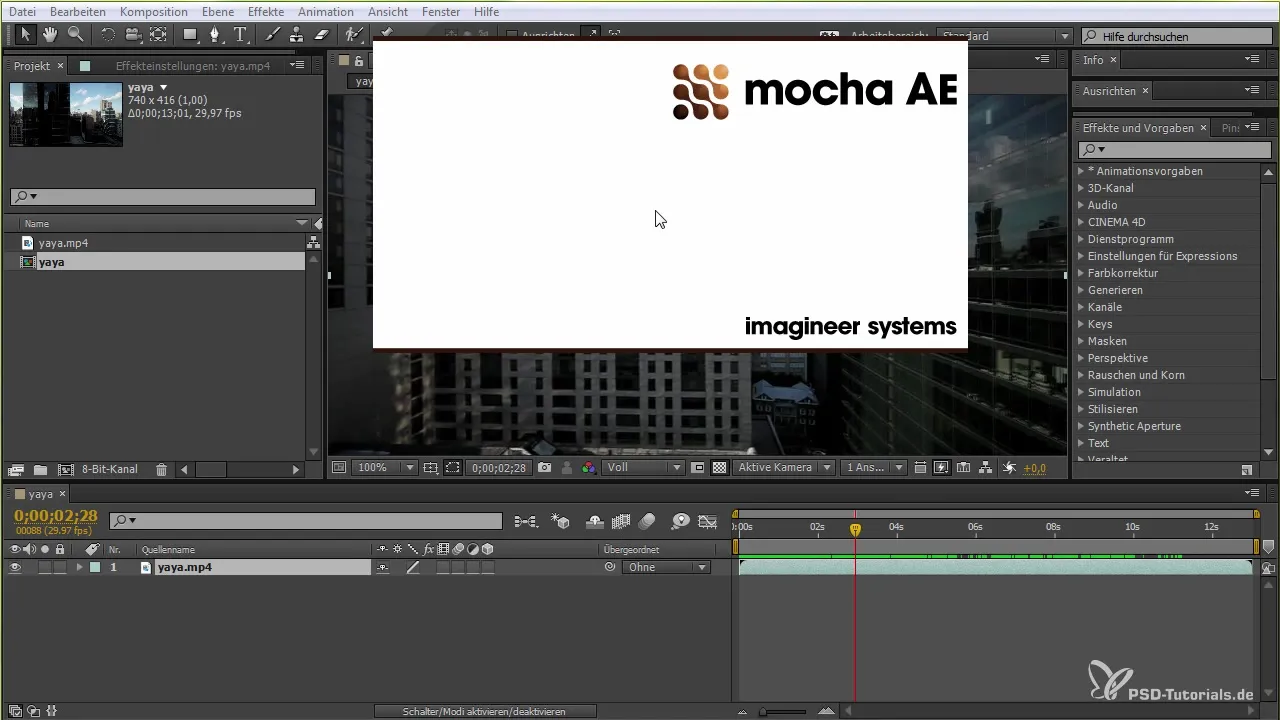The width and height of the screenshot is (1280, 720).
Task: Toggle the transparency grid
Action: [x=719, y=467]
